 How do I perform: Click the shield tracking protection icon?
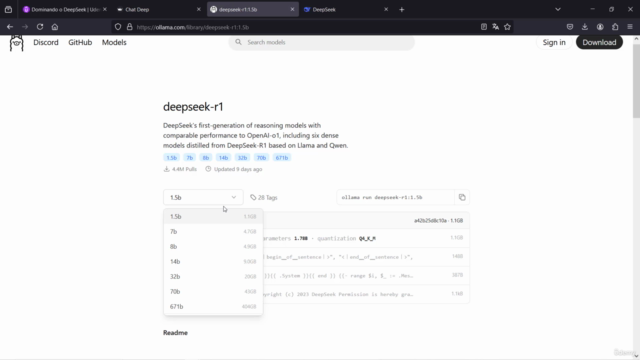118,27
